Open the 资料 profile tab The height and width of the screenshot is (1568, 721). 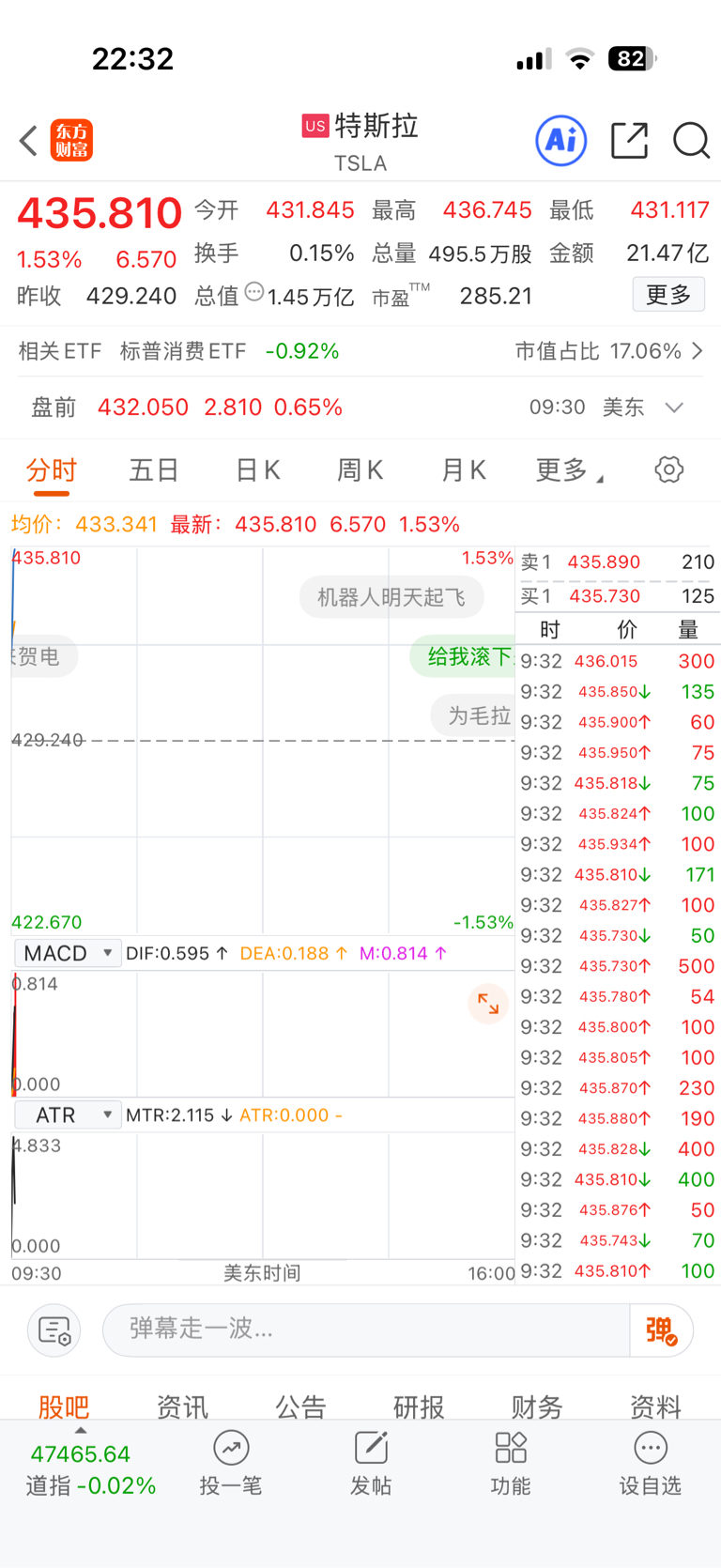click(655, 1406)
